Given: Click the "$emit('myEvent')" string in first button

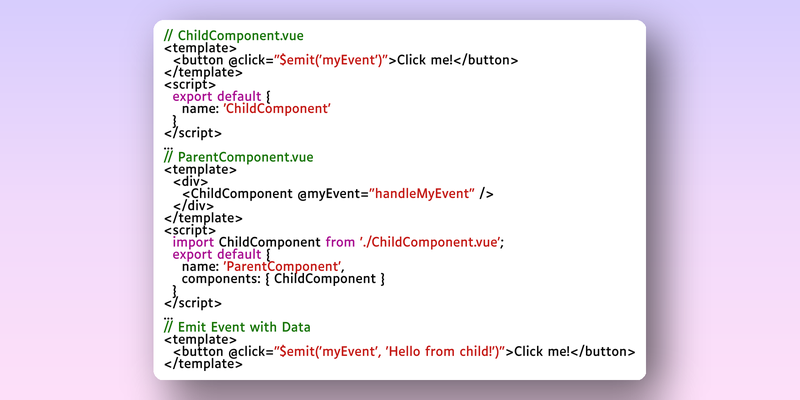Looking at the screenshot, I should [x=332, y=60].
